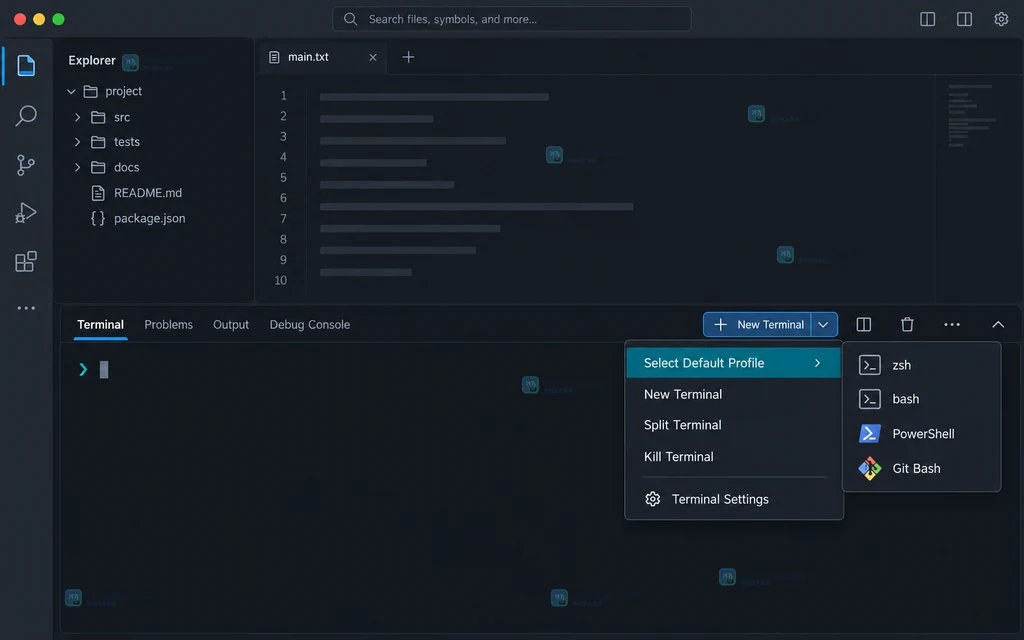Select the main.txt editor tab

point(322,57)
